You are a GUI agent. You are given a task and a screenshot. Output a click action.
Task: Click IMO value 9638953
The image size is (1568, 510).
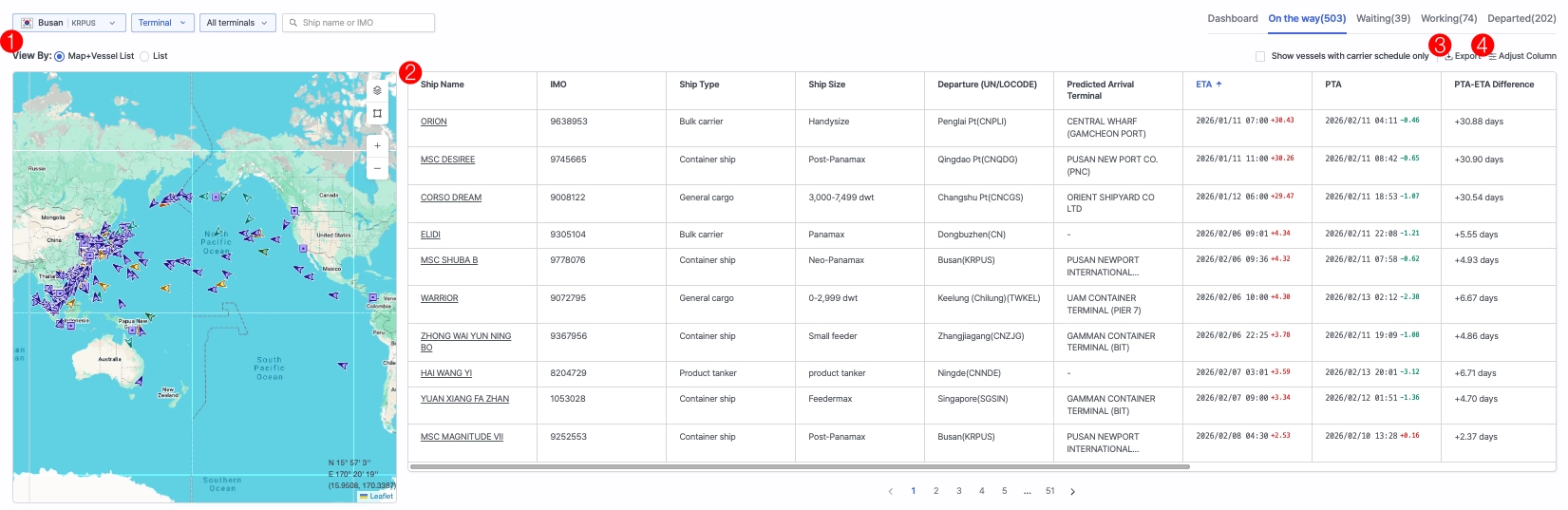click(x=568, y=122)
